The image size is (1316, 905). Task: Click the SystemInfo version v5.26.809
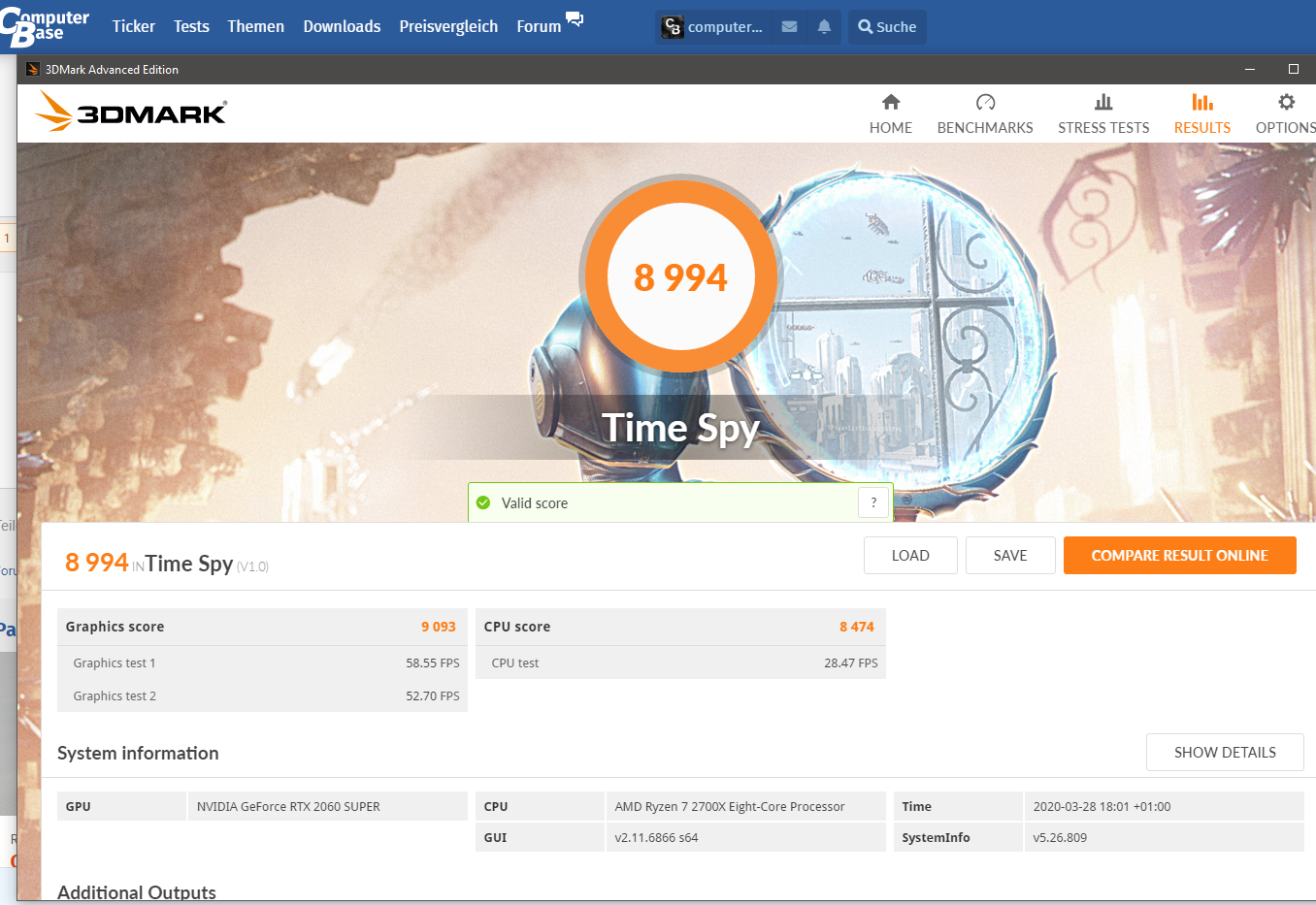pos(1060,837)
